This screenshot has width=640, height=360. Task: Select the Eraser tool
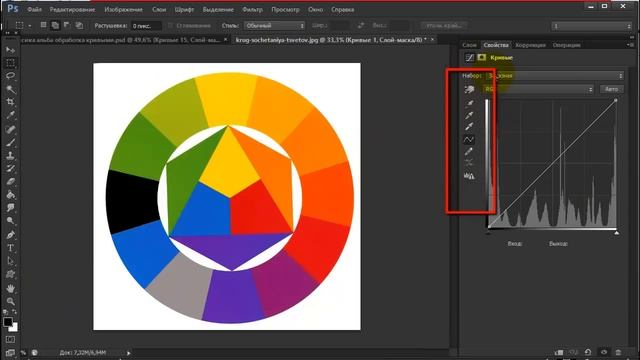coord(11,182)
